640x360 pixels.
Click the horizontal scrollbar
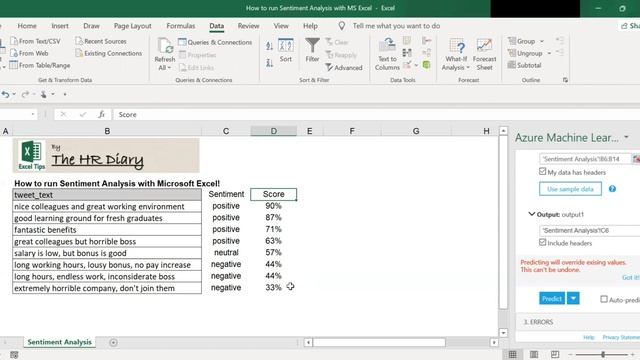click(379, 342)
